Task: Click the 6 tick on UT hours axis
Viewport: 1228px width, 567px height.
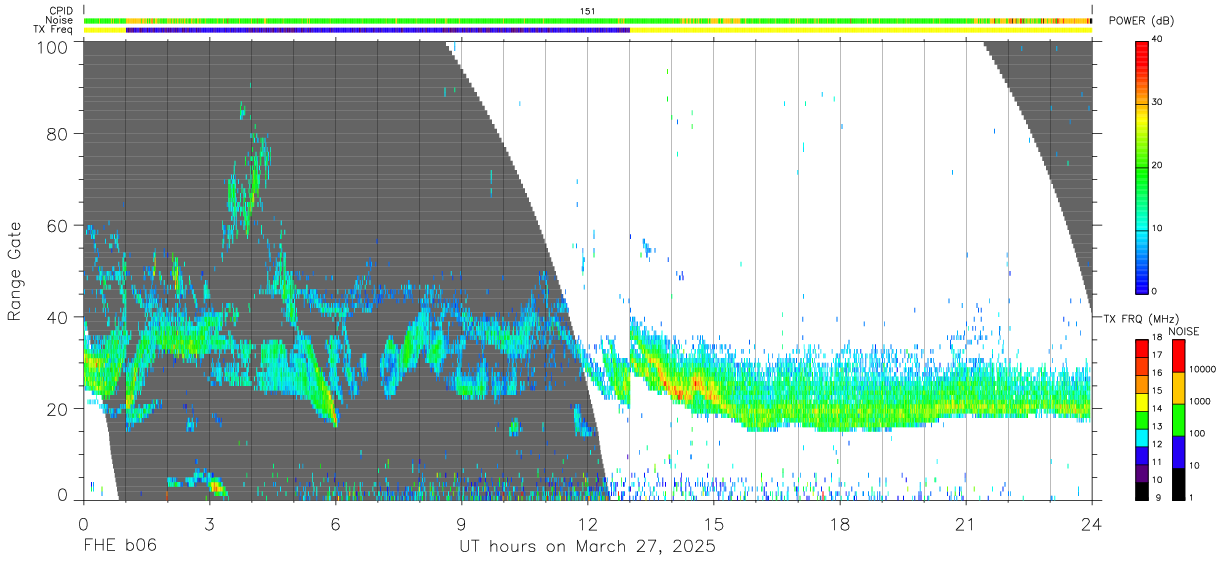Action: click(x=335, y=524)
